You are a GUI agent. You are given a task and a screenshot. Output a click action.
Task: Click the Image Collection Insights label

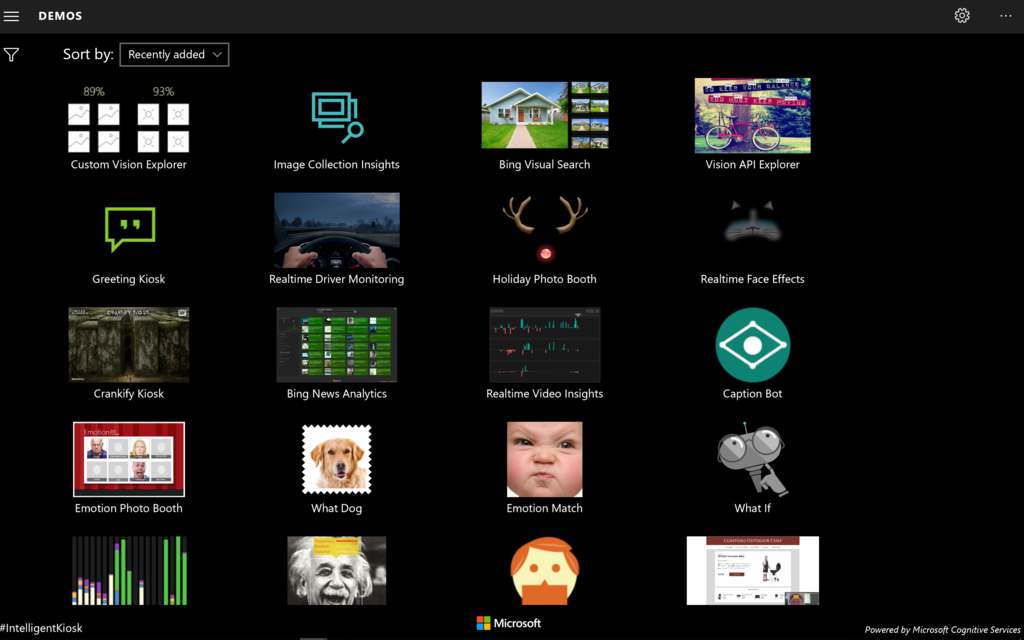336,165
